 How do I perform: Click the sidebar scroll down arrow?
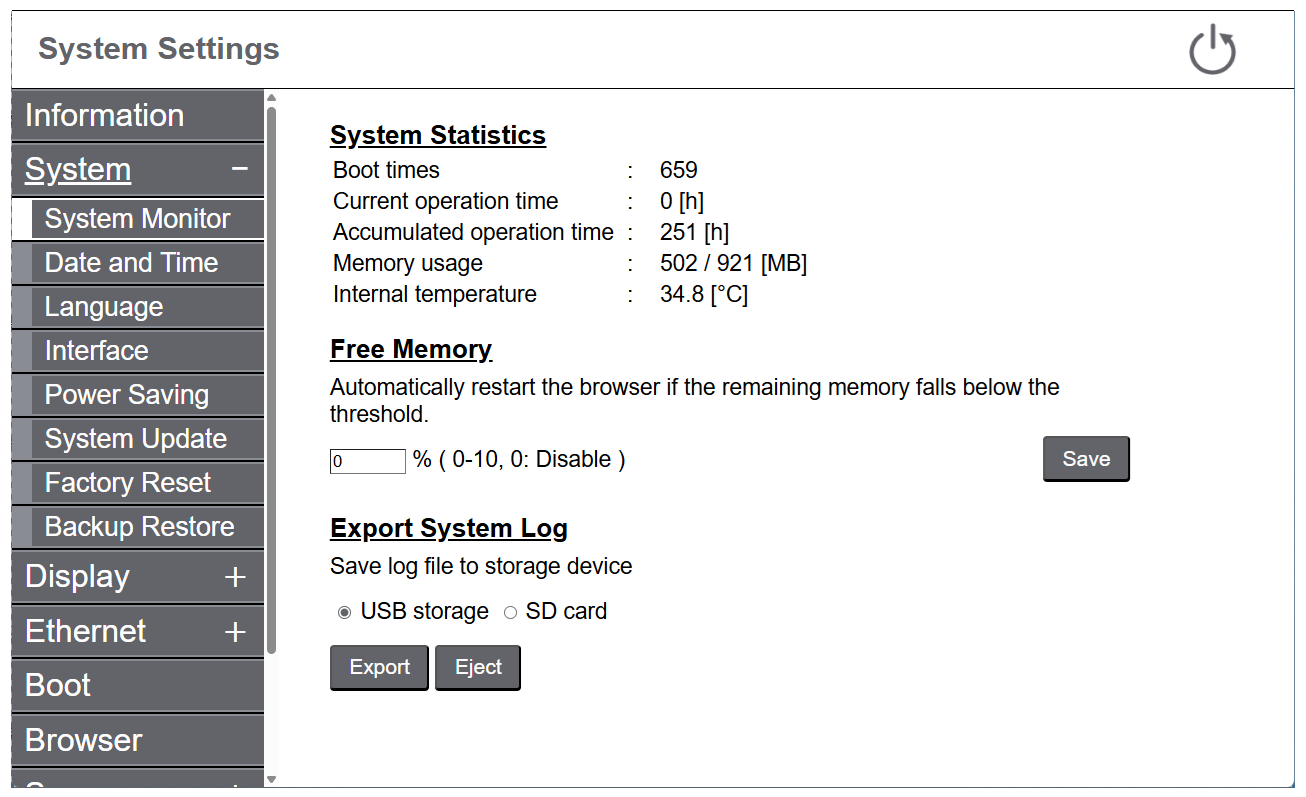coord(271,779)
